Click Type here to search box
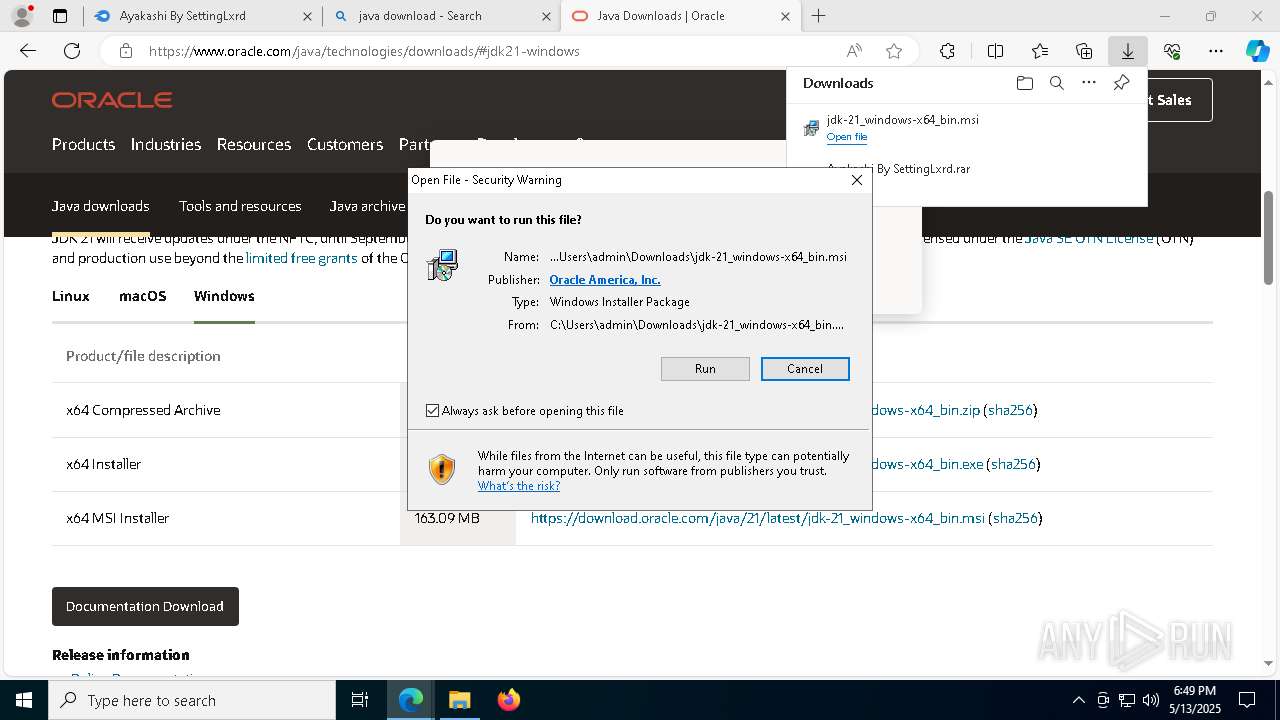Viewport: 1280px width, 720px height. pyautogui.click(x=192, y=700)
